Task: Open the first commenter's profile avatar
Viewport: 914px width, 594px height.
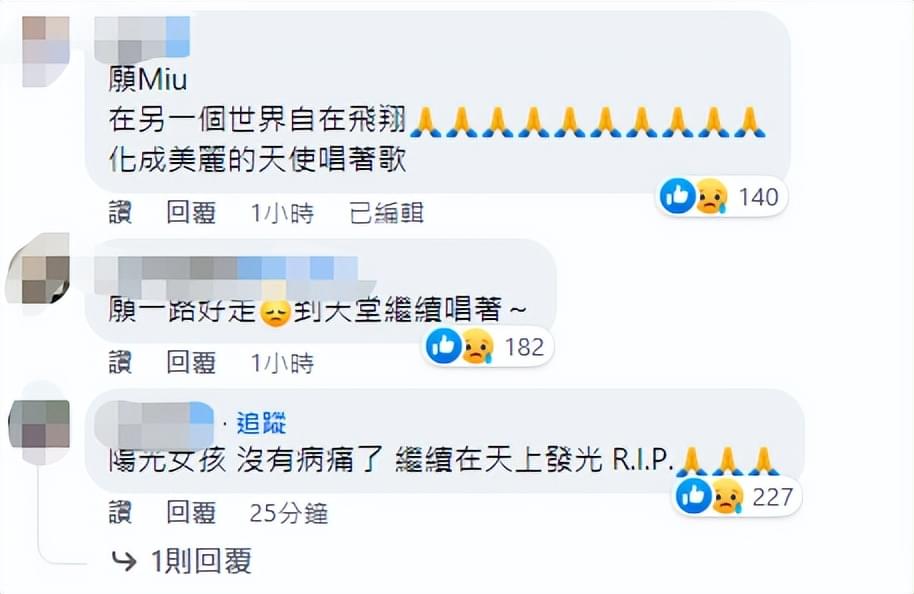Action: (x=45, y=51)
